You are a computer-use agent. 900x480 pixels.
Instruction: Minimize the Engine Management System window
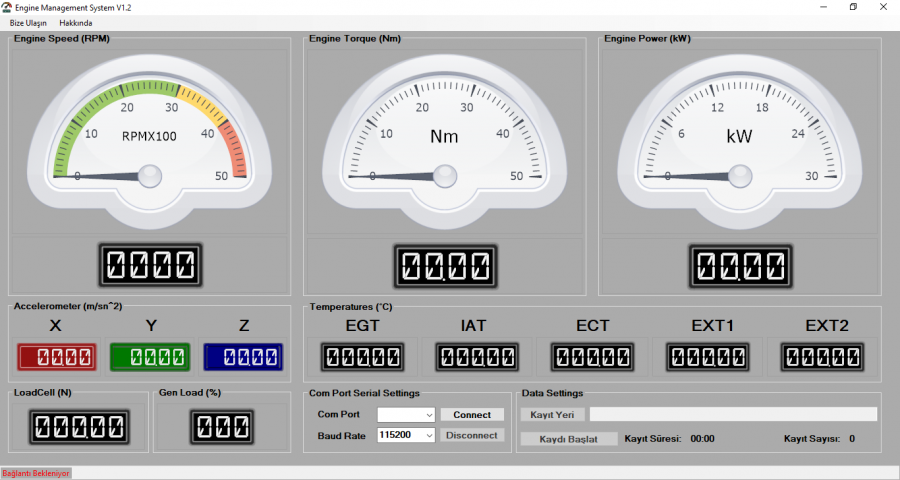point(824,7)
